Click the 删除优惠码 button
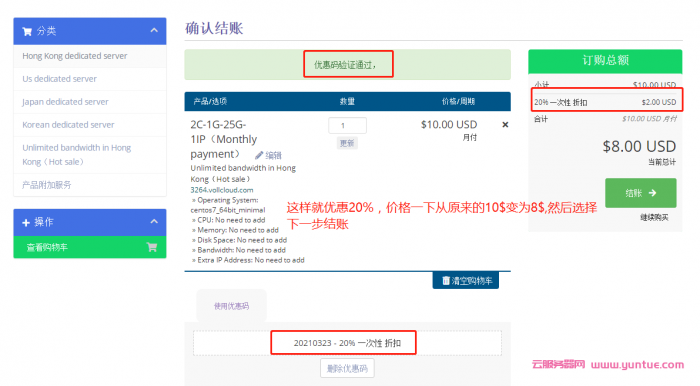This screenshot has height=386, width=700. (347, 369)
